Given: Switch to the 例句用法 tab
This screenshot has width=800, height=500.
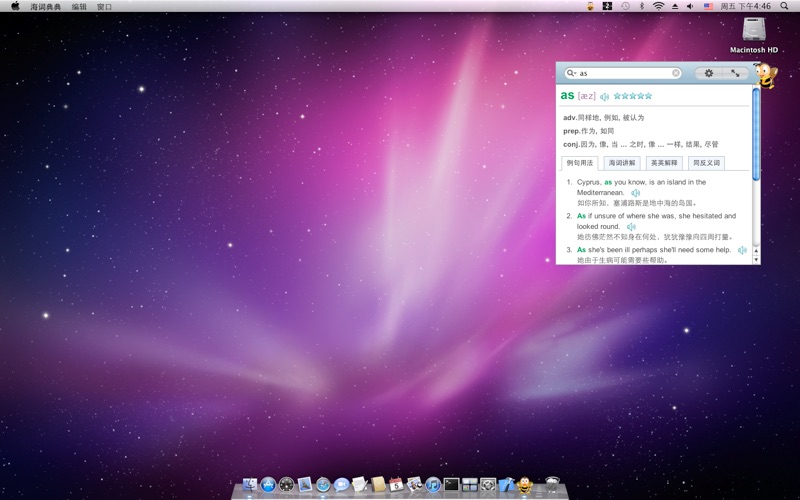Looking at the screenshot, I should [580, 163].
